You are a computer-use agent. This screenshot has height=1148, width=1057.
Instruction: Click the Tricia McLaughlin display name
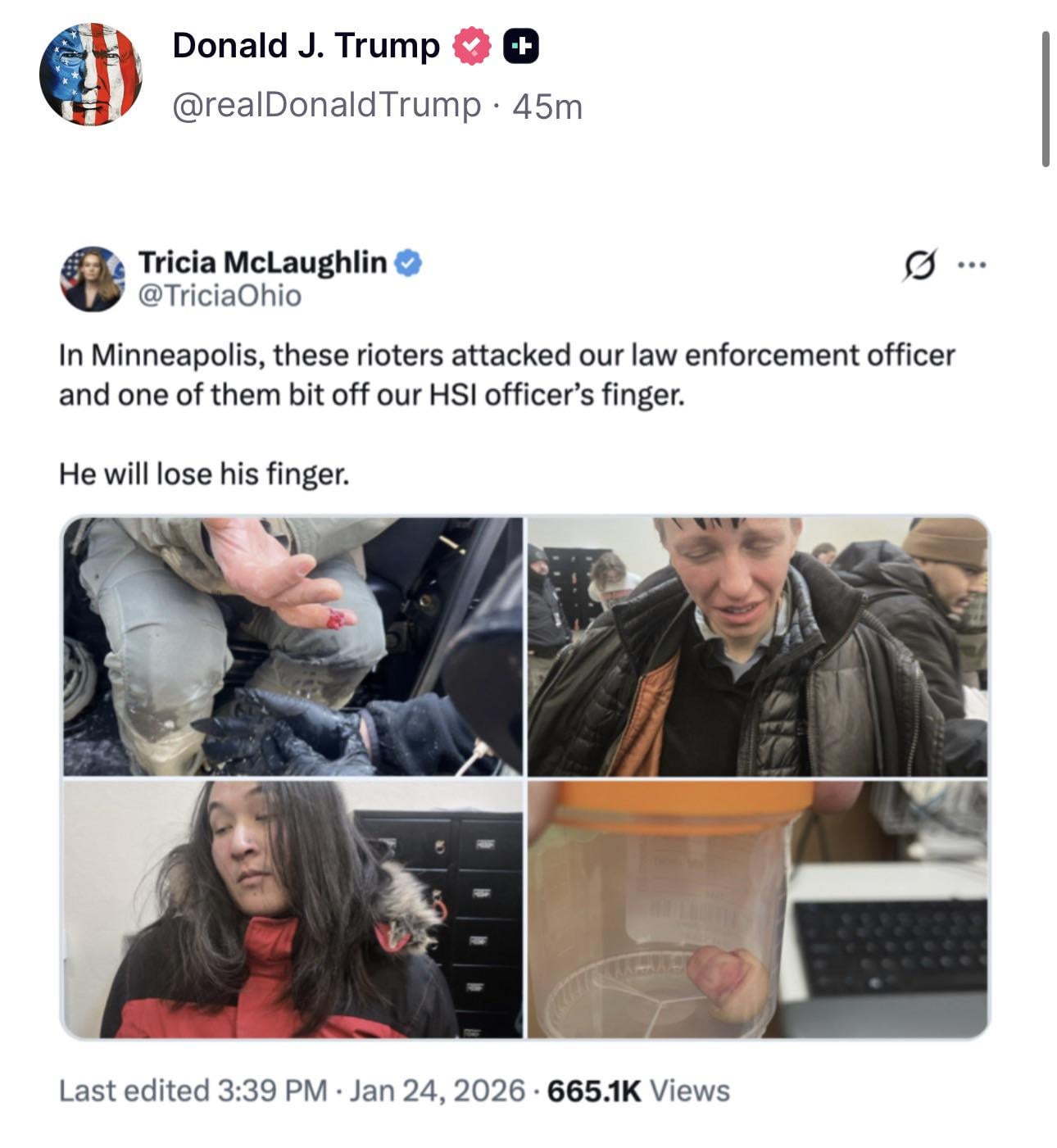click(x=262, y=262)
